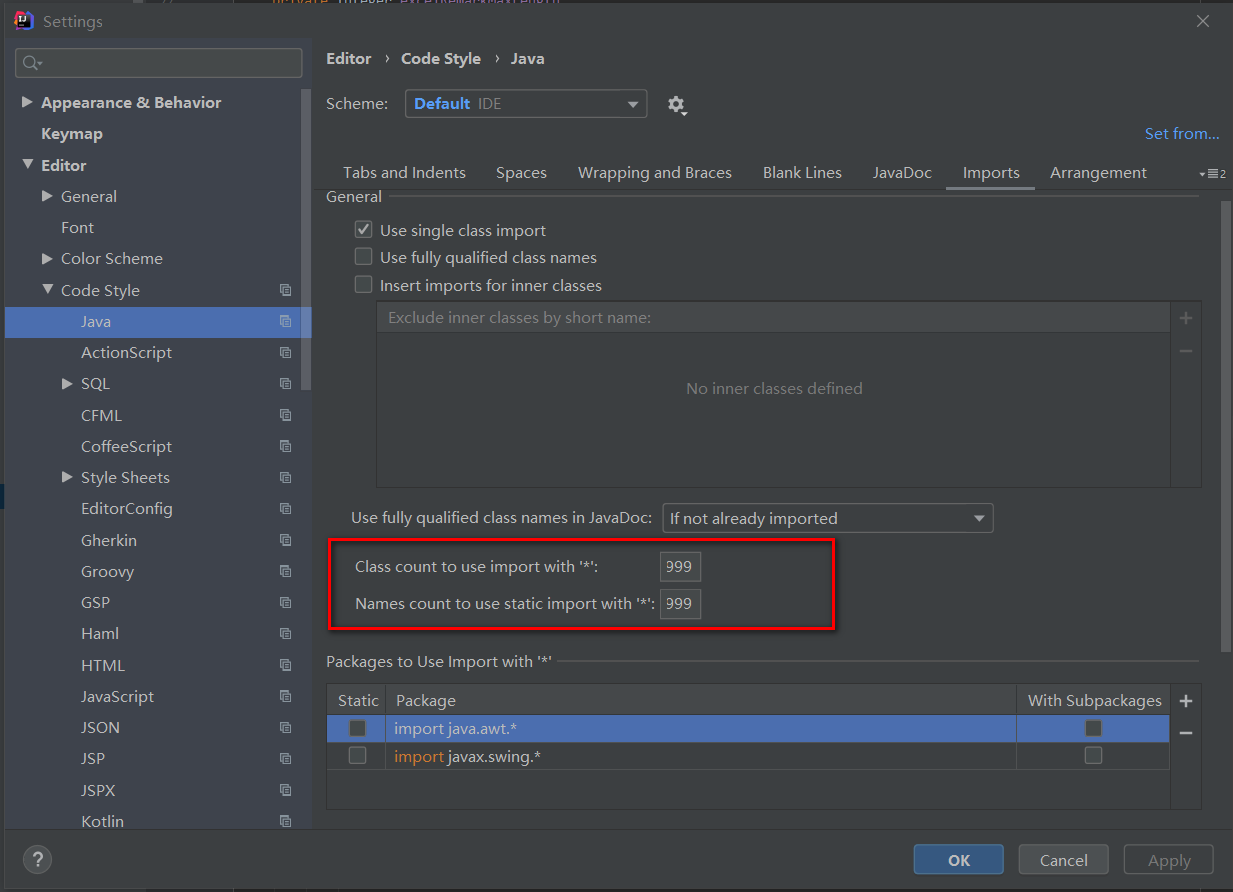Image resolution: width=1233 pixels, height=892 pixels.
Task: Click the copy icon beside JSON
Action: point(286,728)
